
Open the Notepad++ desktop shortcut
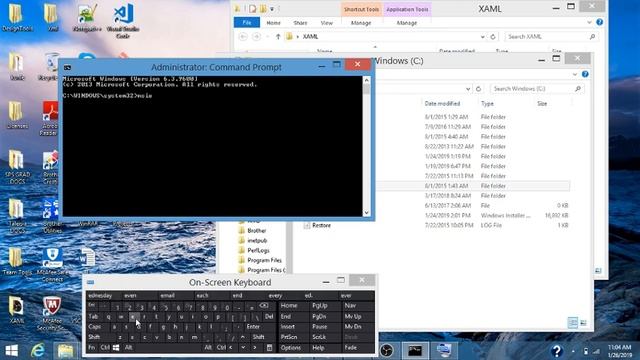[87, 17]
